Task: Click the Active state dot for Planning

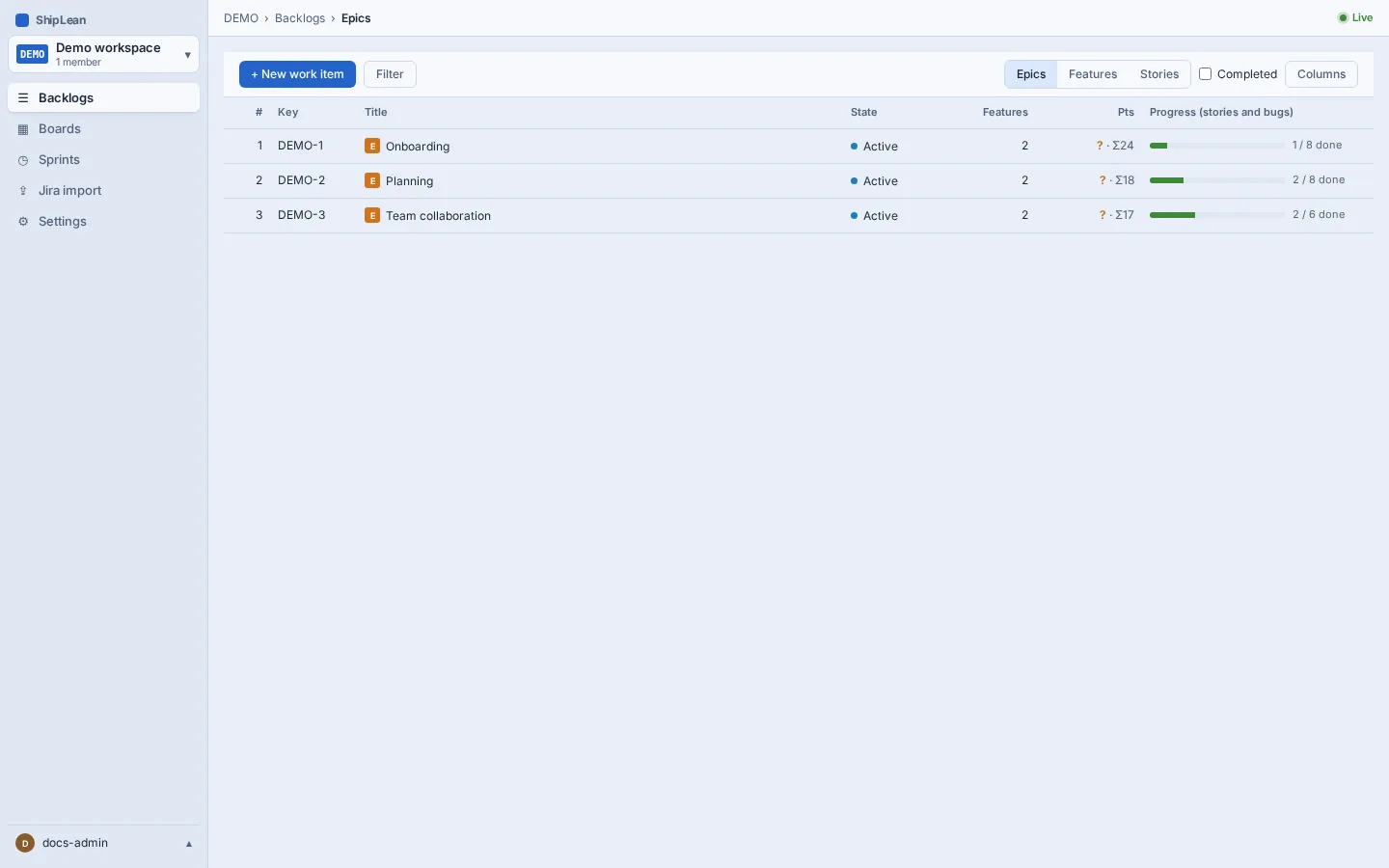Action: (x=855, y=181)
